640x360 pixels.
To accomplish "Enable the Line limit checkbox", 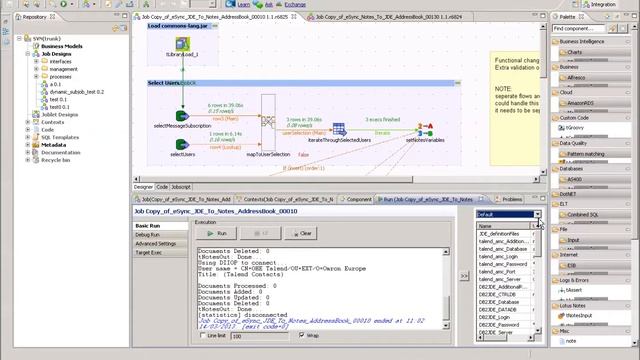I will click(x=203, y=335).
